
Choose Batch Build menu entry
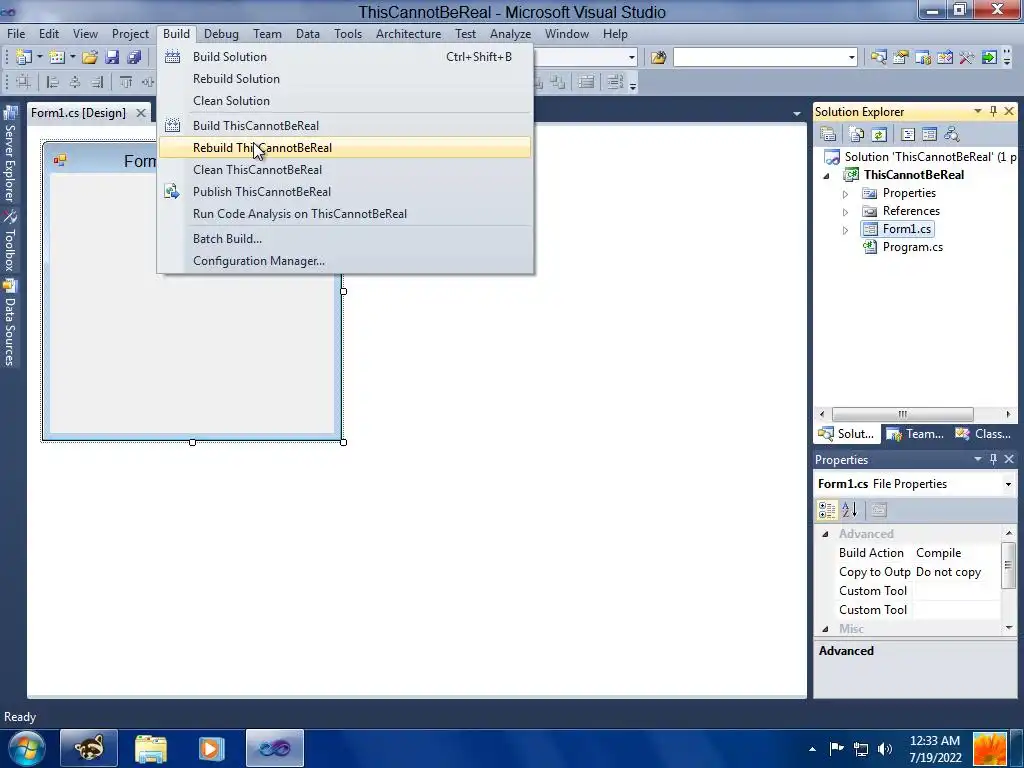(345, 238)
